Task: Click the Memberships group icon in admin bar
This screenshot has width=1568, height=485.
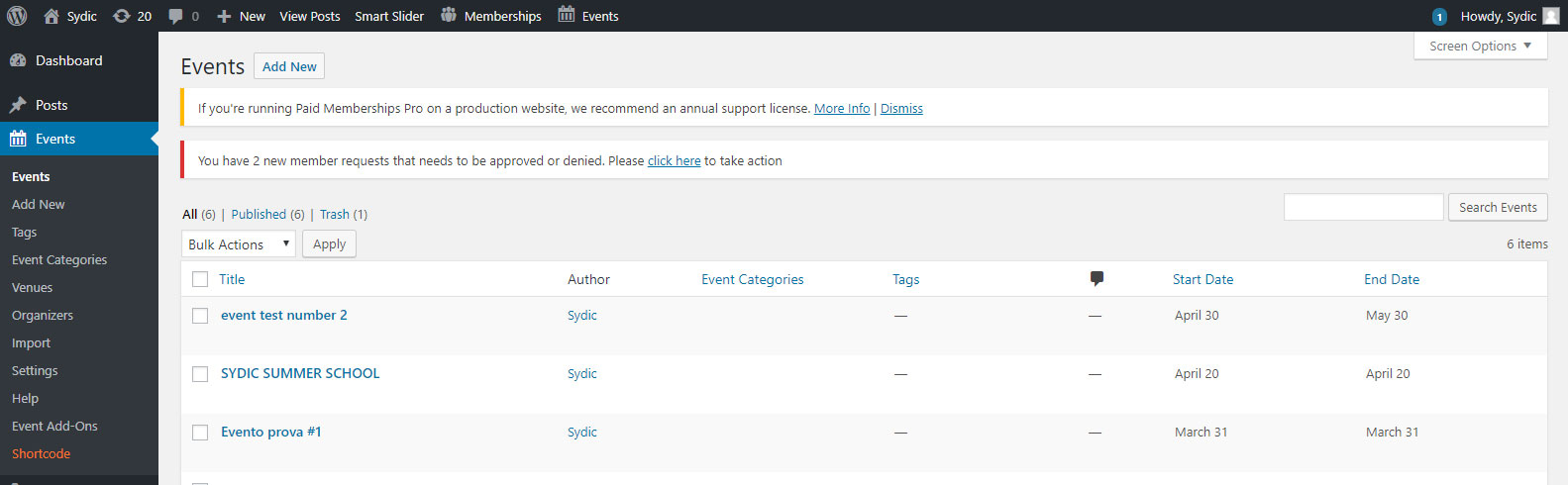Action: (449, 15)
